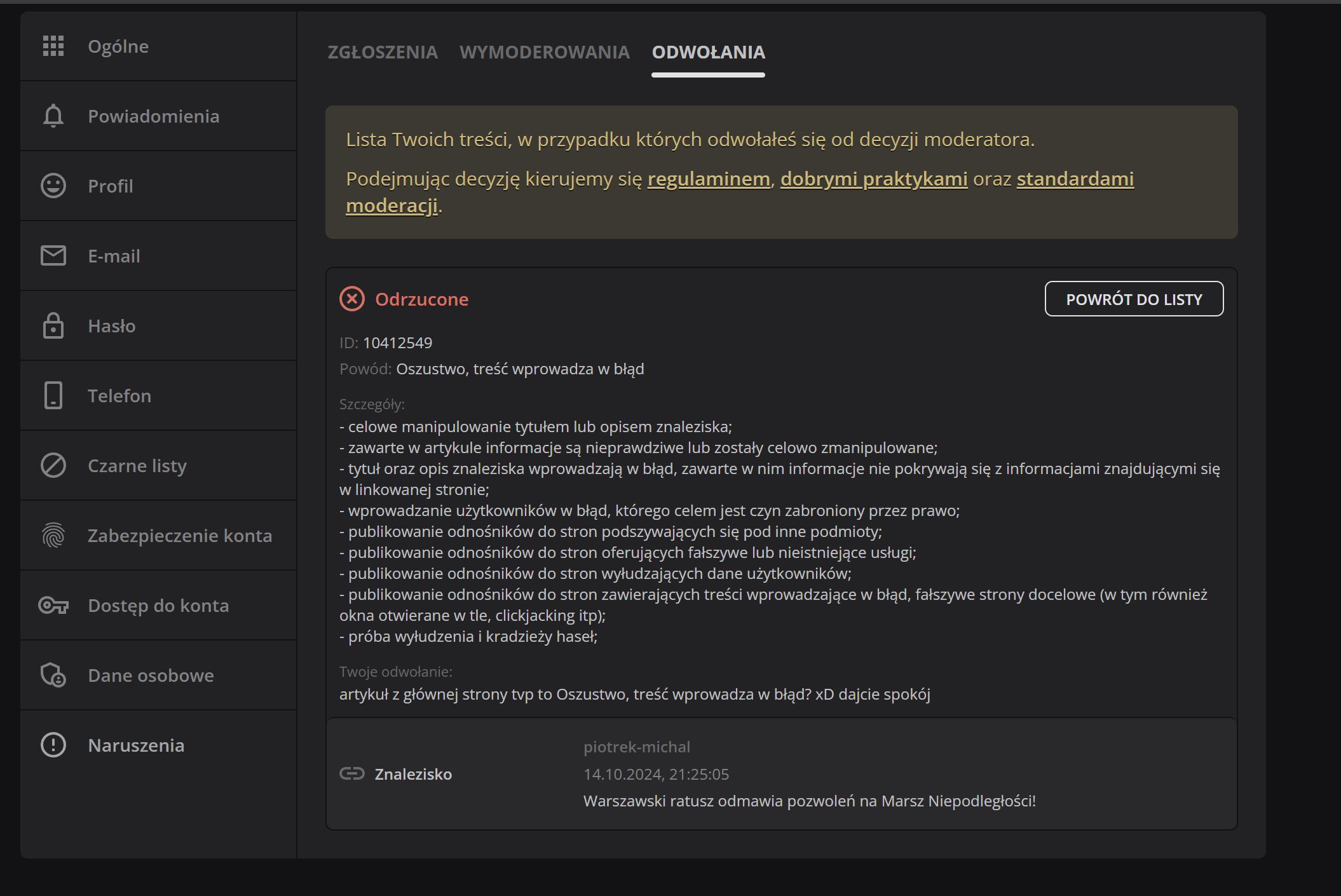Switch to the ZGŁOSZENIA tab
The height and width of the screenshot is (896, 1341).
tap(383, 52)
